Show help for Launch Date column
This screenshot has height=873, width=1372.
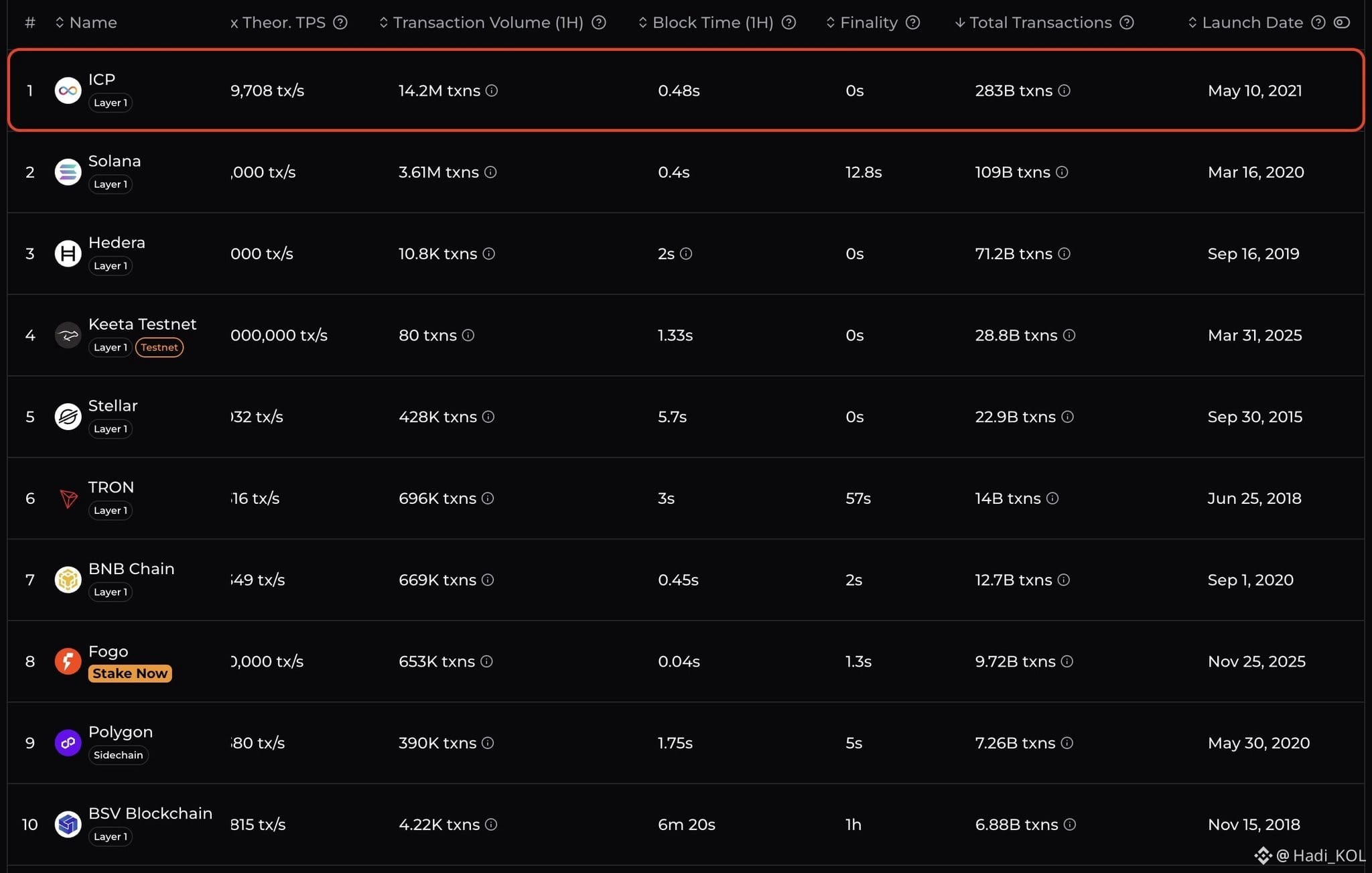[x=1318, y=23]
